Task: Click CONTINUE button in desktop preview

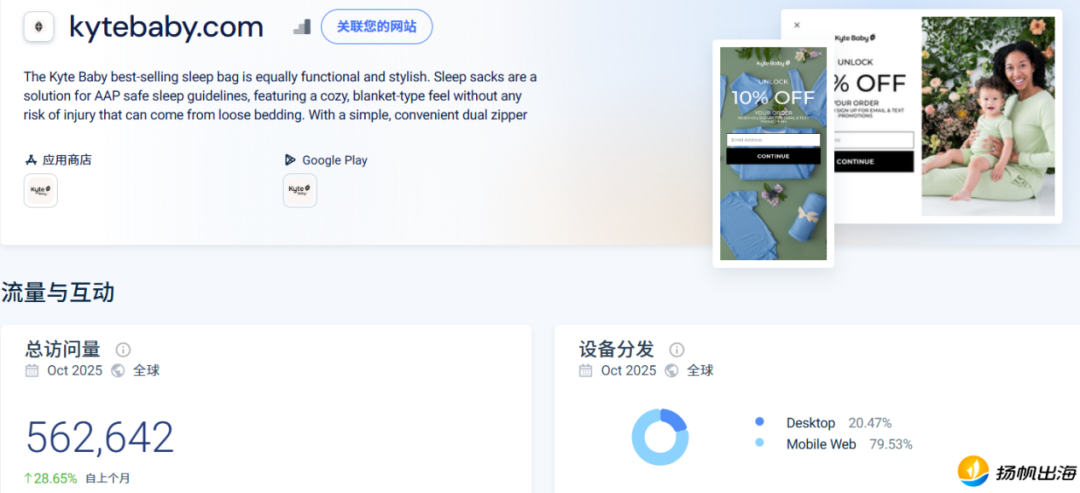Action: 873,162
